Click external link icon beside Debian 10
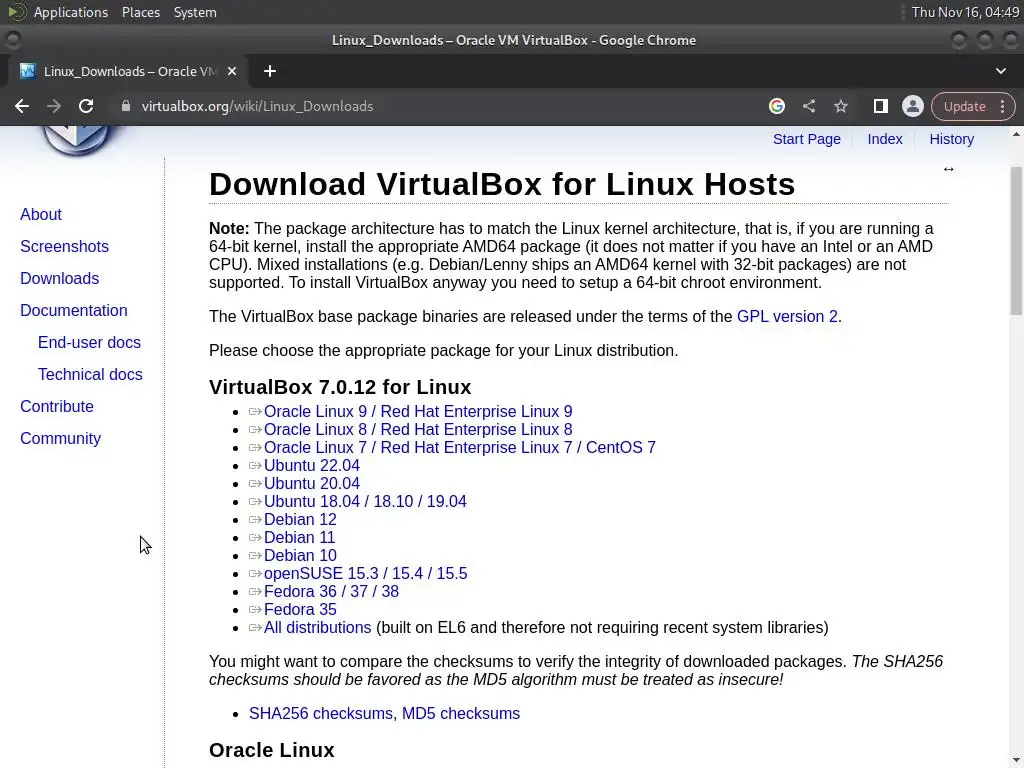 pyautogui.click(x=255, y=556)
